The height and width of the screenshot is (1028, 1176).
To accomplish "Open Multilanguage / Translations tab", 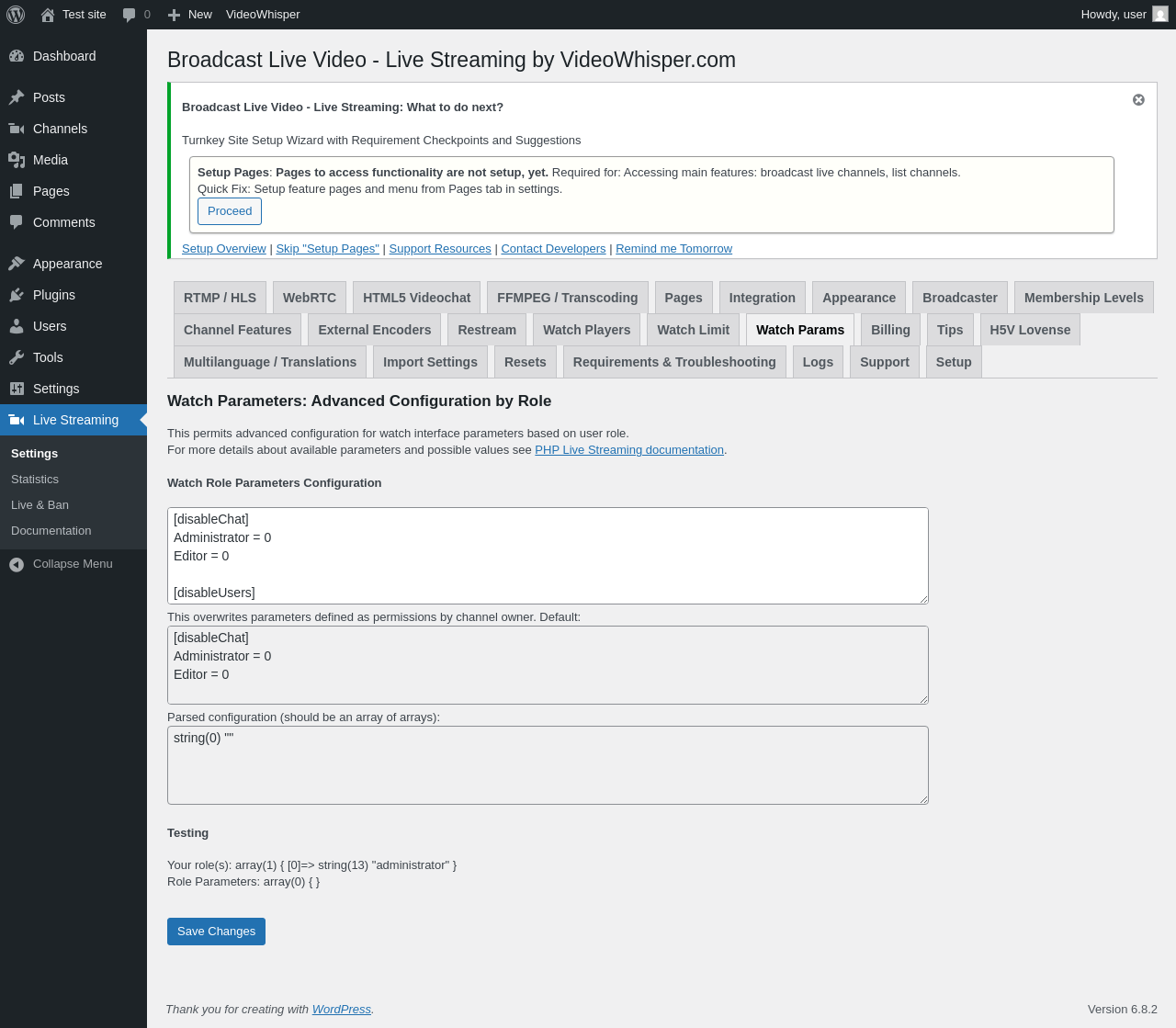I will click(x=270, y=362).
